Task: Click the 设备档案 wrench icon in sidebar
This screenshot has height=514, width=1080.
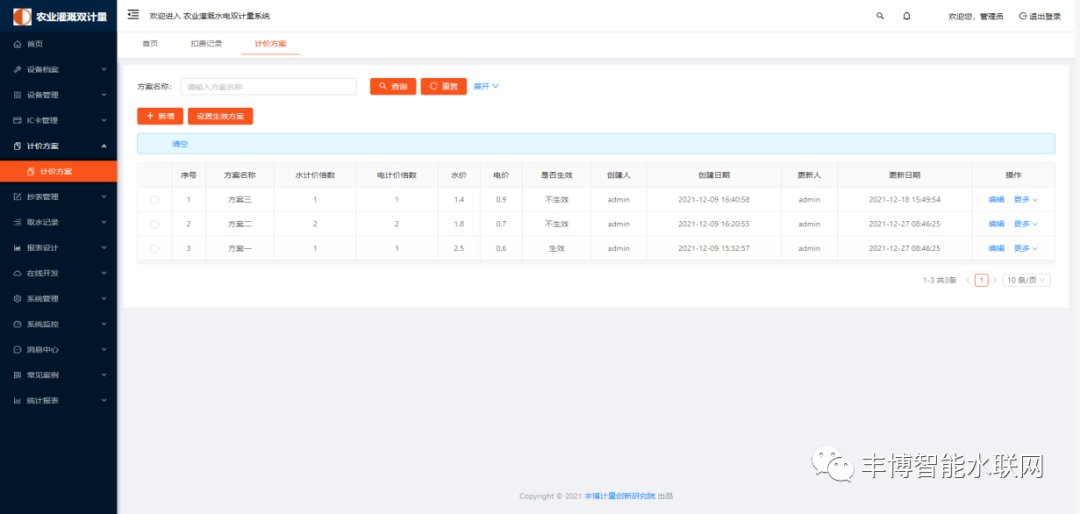Action: tap(17, 70)
